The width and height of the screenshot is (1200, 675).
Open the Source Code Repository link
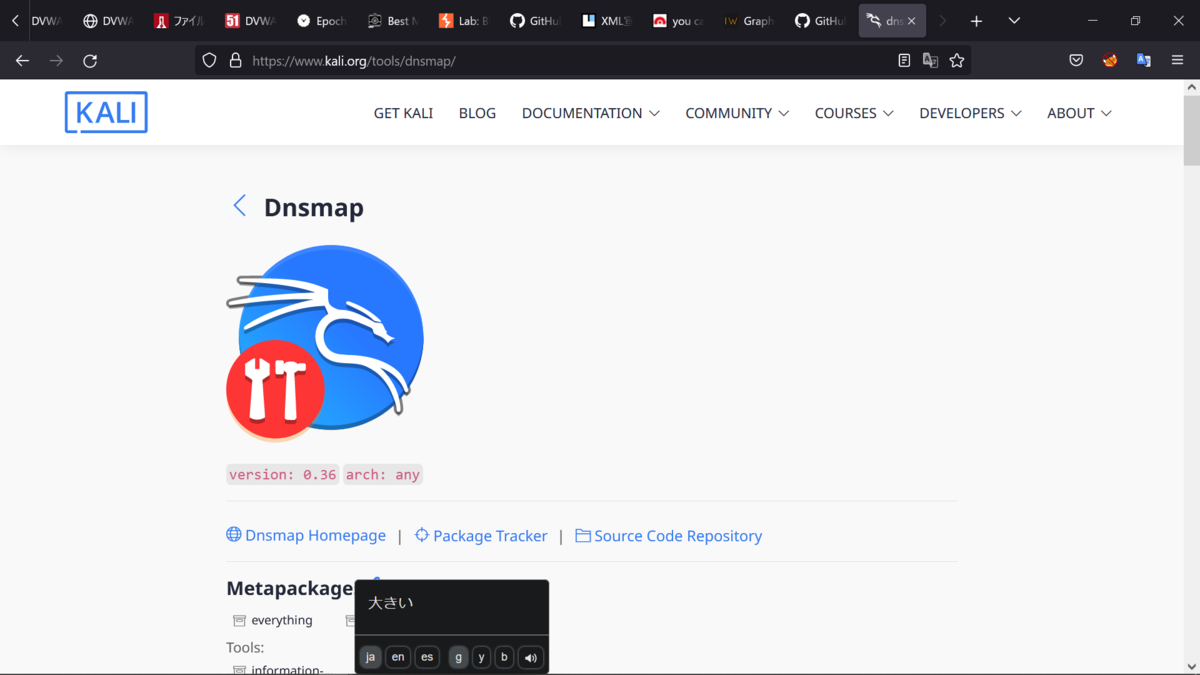(668, 536)
